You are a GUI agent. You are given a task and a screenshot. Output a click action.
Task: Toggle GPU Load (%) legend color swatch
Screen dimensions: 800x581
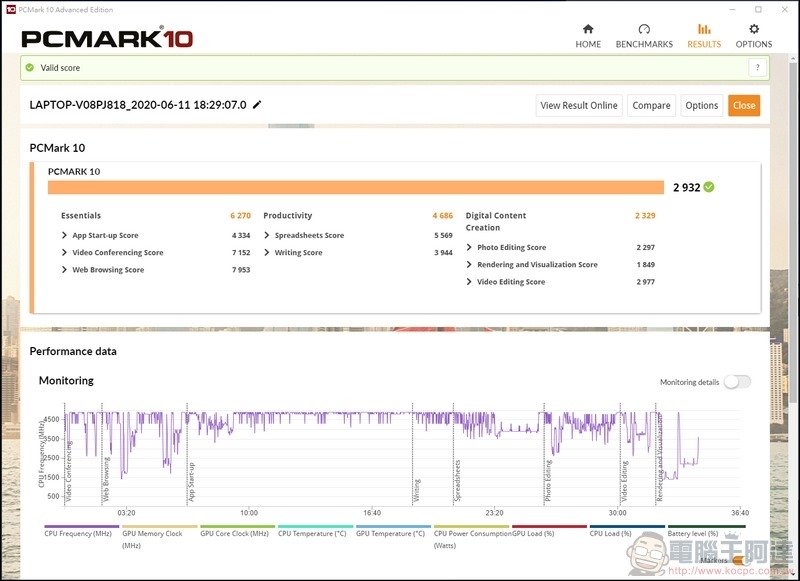(x=549, y=526)
